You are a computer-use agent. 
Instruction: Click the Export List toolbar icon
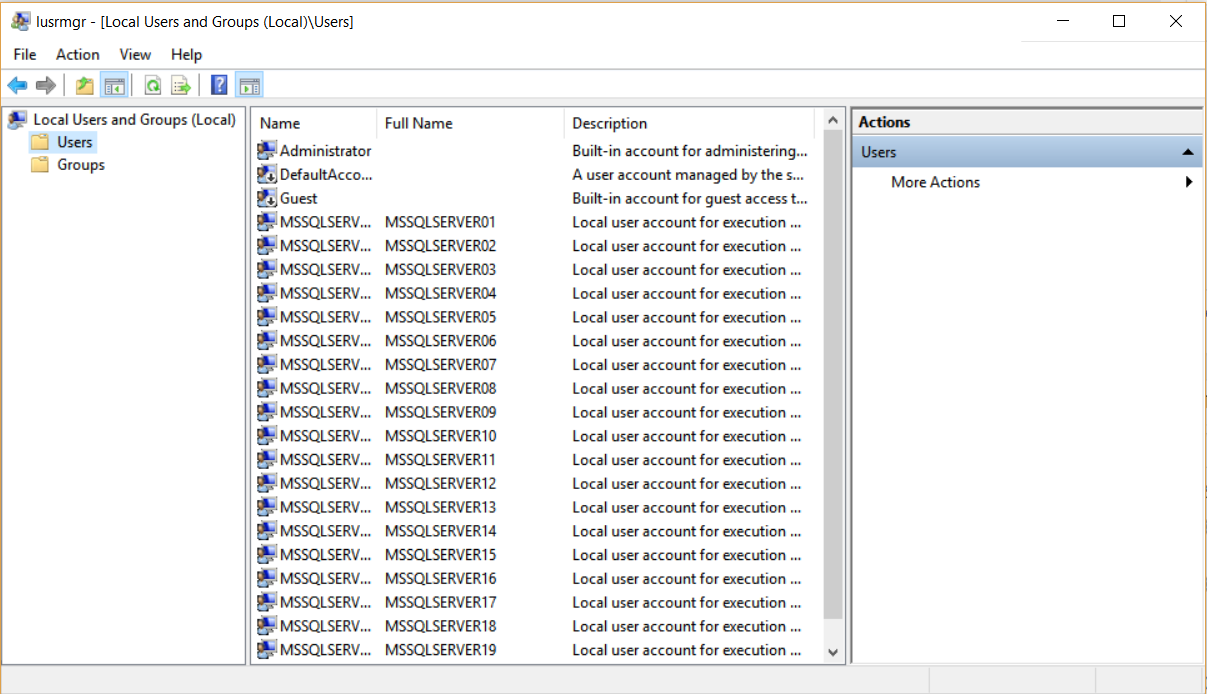[x=181, y=86]
